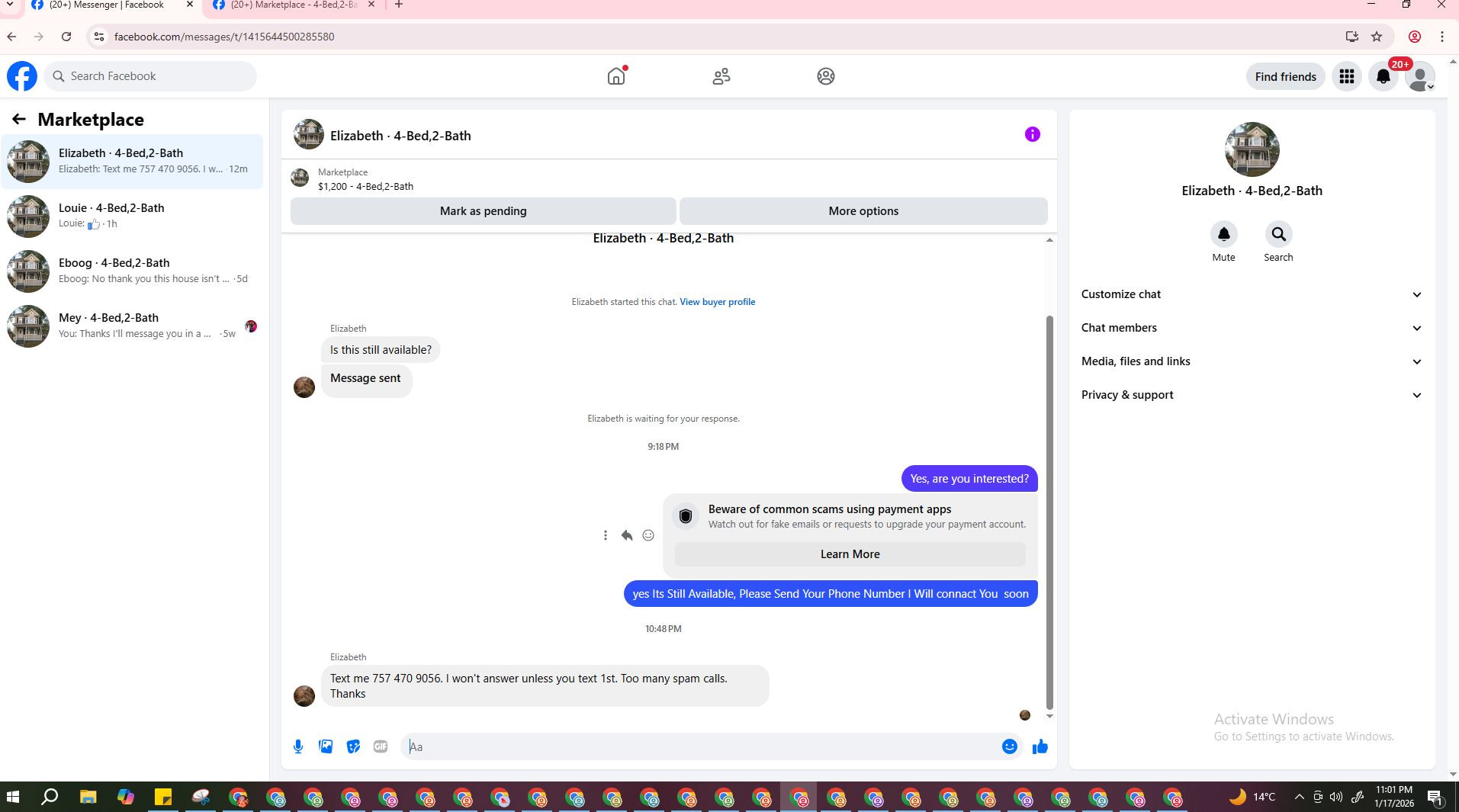Open the account profile avatar menu
The image size is (1459, 812).
click(x=1420, y=76)
